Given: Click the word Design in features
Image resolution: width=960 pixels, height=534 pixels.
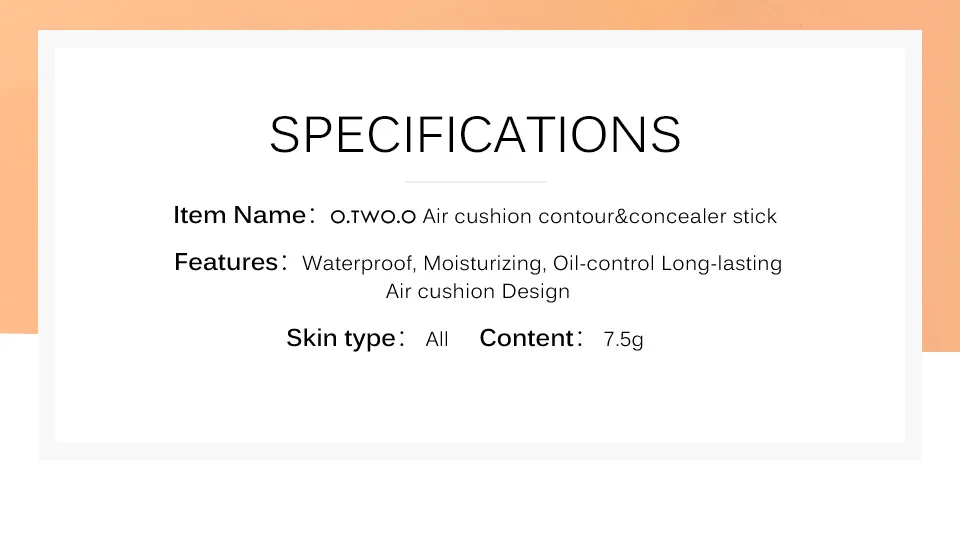Looking at the screenshot, I should 536,291.
